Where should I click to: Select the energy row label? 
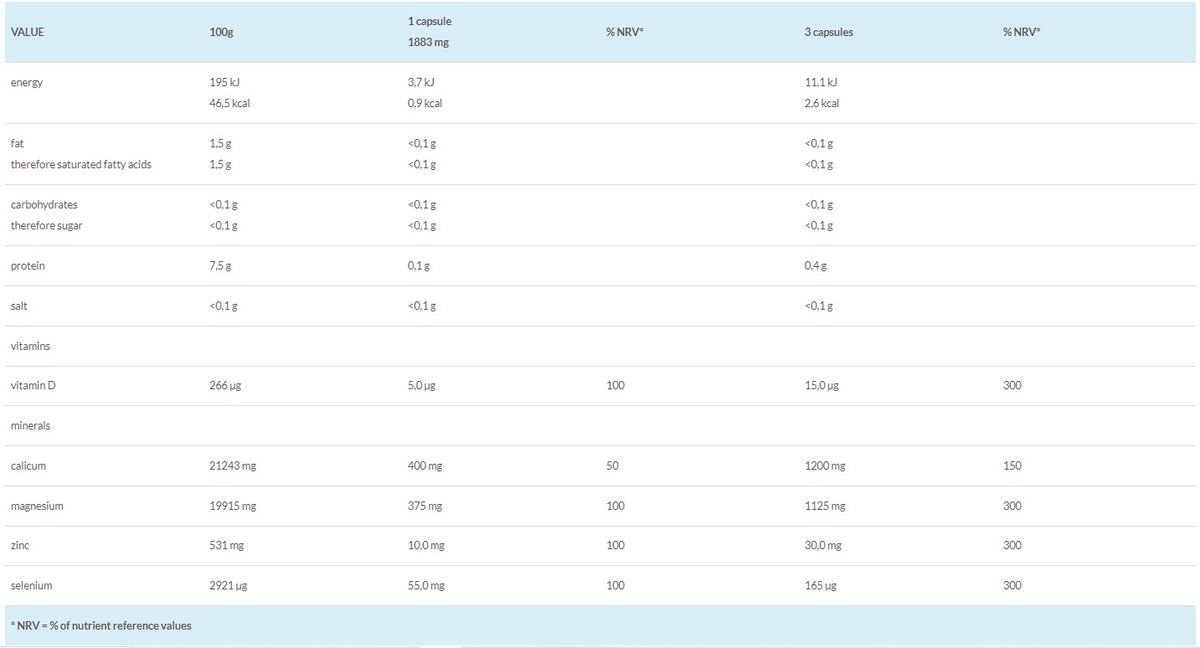(x=26, y=82)
